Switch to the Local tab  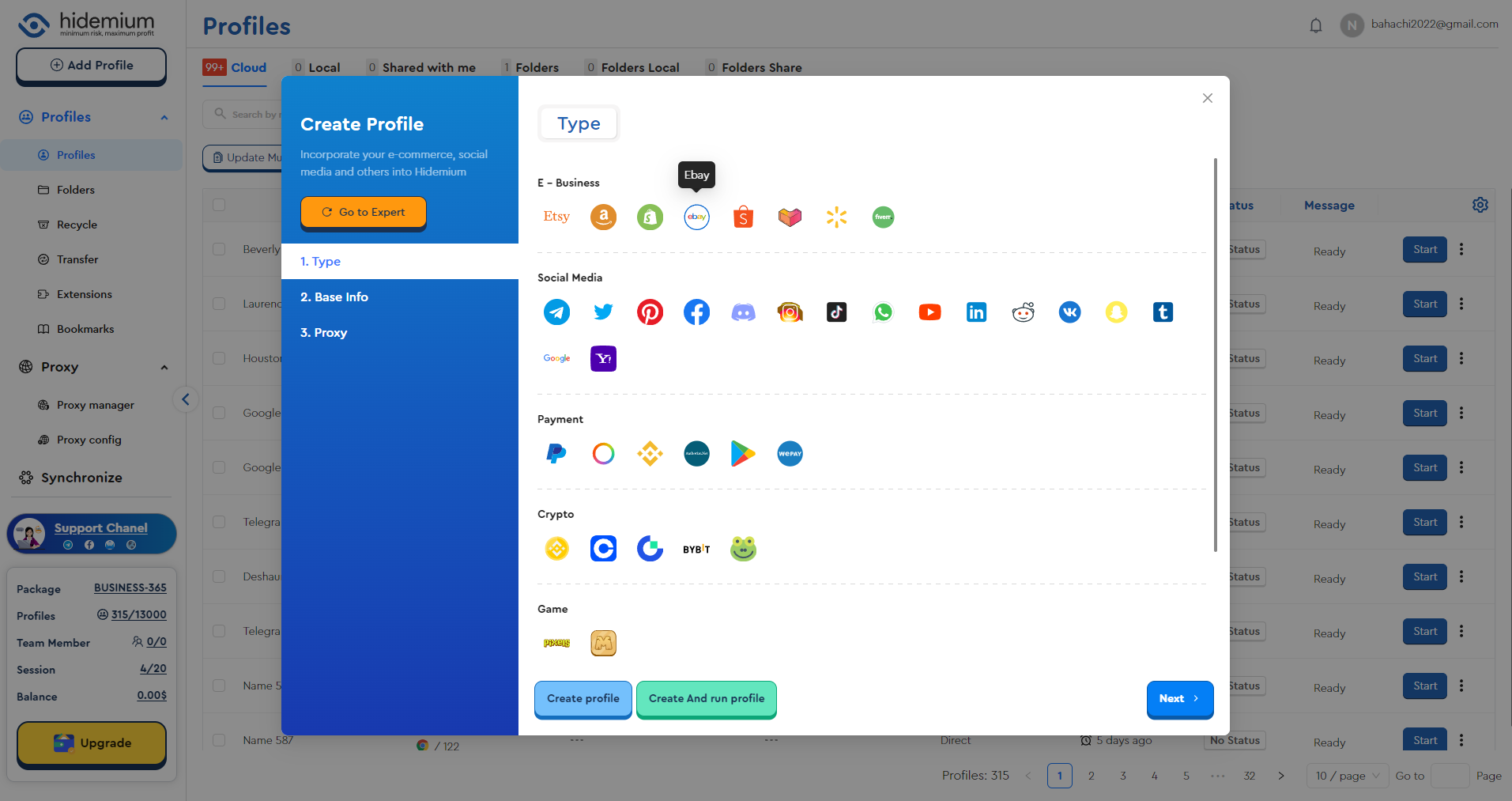pos(317,67)
